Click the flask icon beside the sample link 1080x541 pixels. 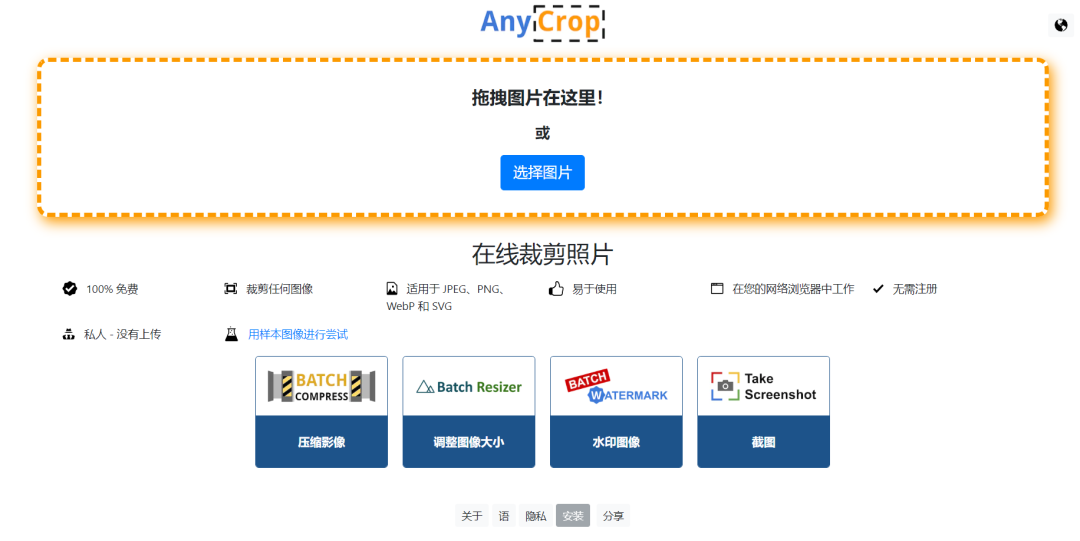(x=231, y=334)
